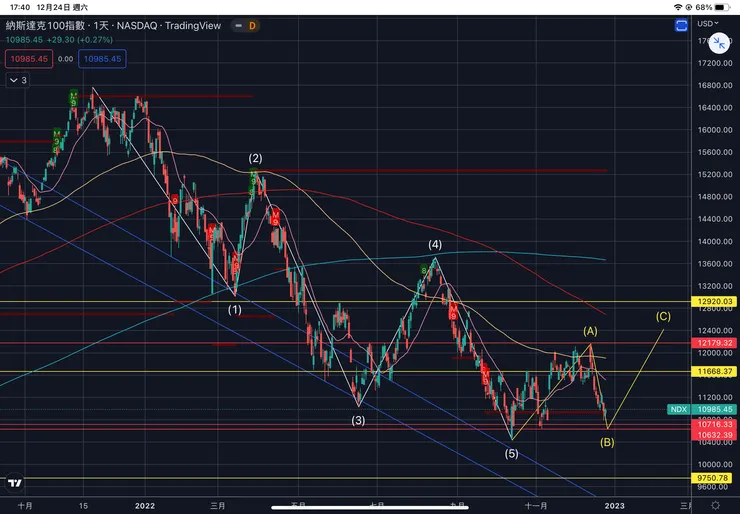Open the 納斯達克100指數 symbol title
This screenshot has height=514, width=740.
(x=46, y=25)
